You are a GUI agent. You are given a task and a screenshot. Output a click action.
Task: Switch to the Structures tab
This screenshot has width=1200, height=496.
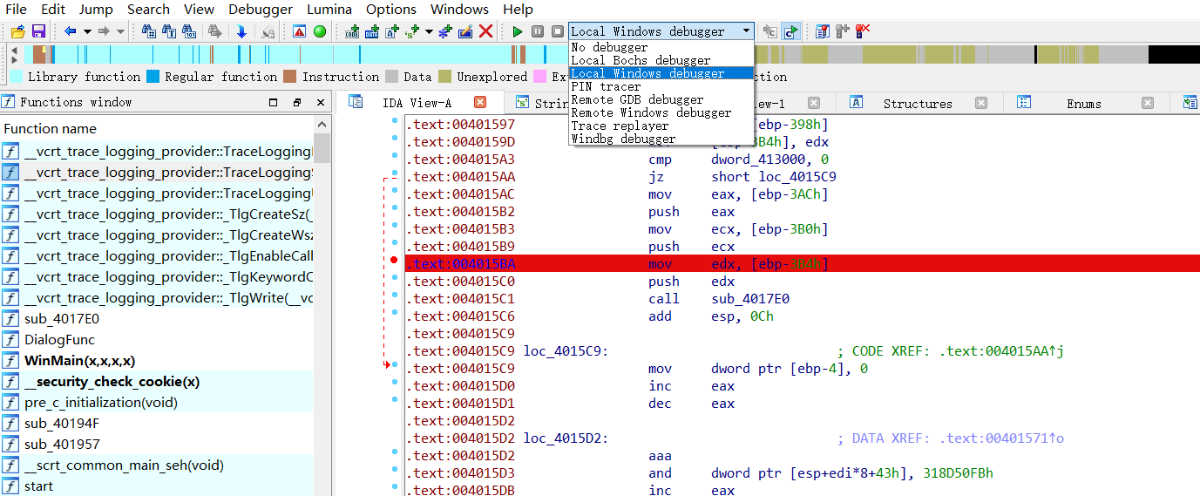point(918,103)
